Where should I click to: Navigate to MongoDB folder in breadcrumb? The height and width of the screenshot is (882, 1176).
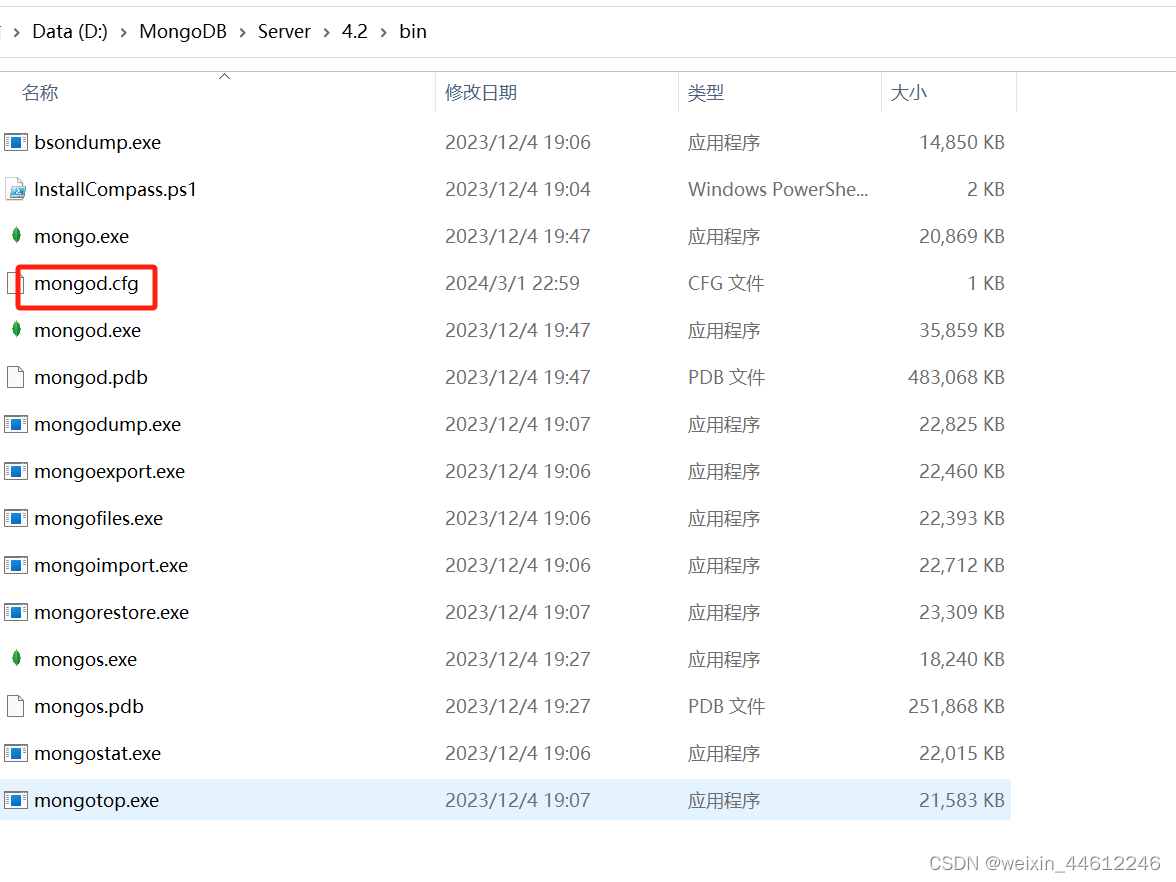tap(183, 32)
